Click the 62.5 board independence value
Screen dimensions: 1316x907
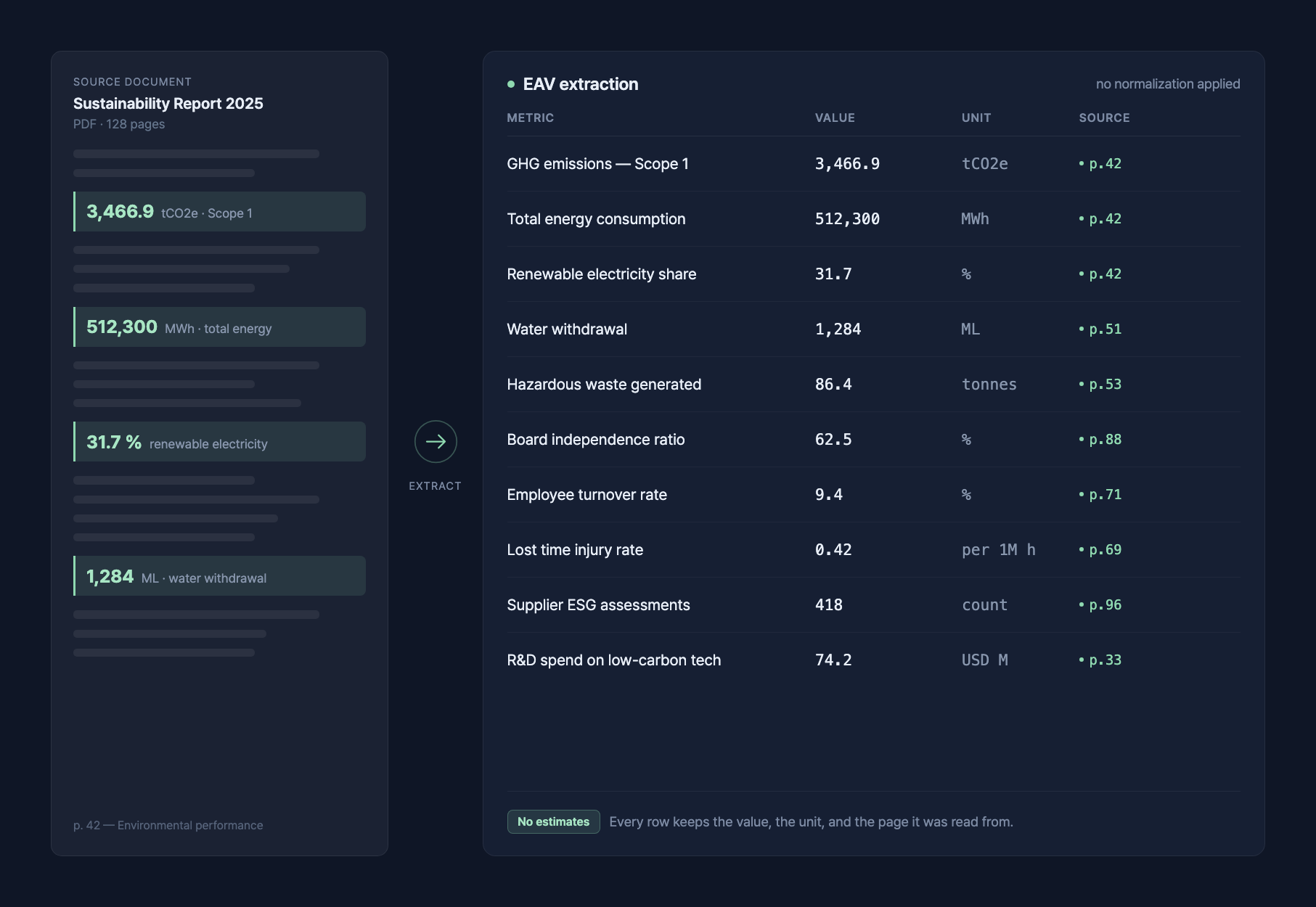coord(833,440)
